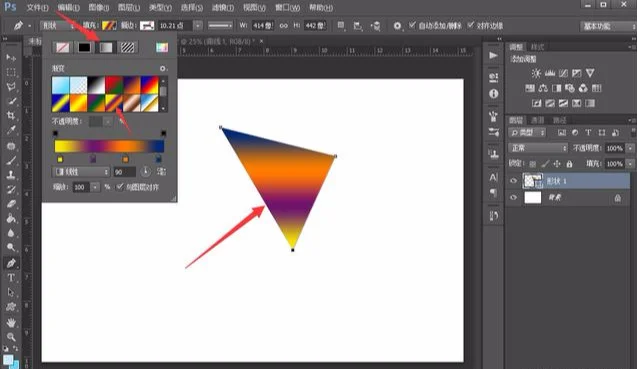637x369 pixels.
Task: Add a Curves adjustment
Action: tap(563, 73)
